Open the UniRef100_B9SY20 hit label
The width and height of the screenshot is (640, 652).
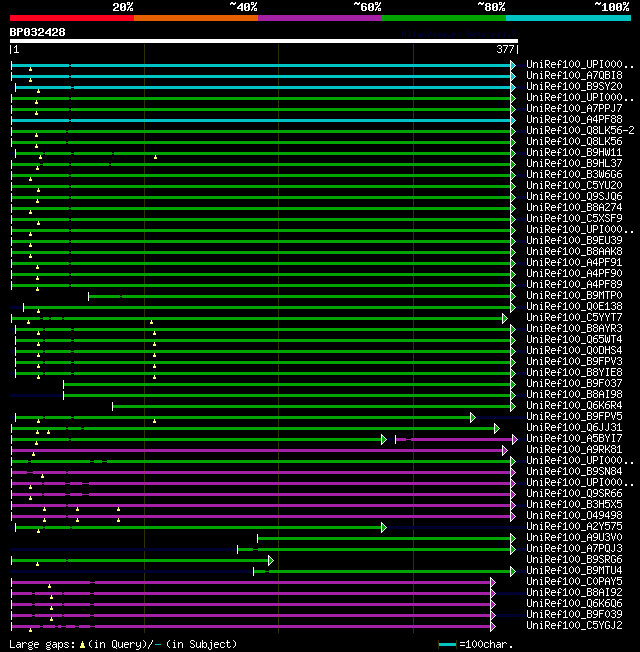click(x=574, y=86)
